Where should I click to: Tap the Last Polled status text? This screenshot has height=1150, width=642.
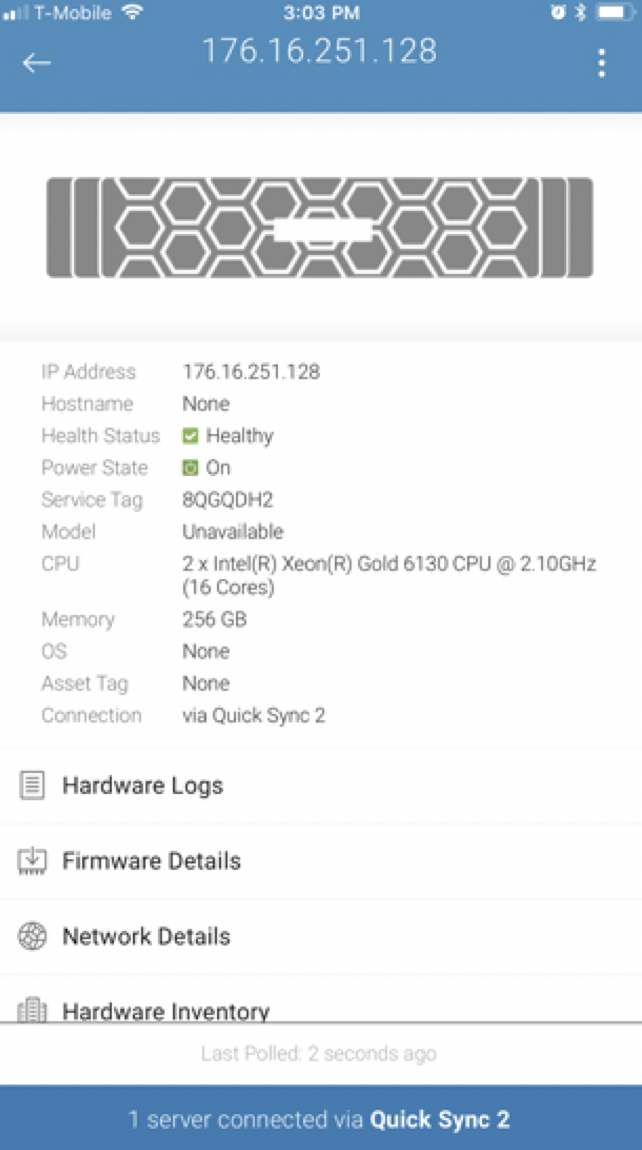(318, 1054)
